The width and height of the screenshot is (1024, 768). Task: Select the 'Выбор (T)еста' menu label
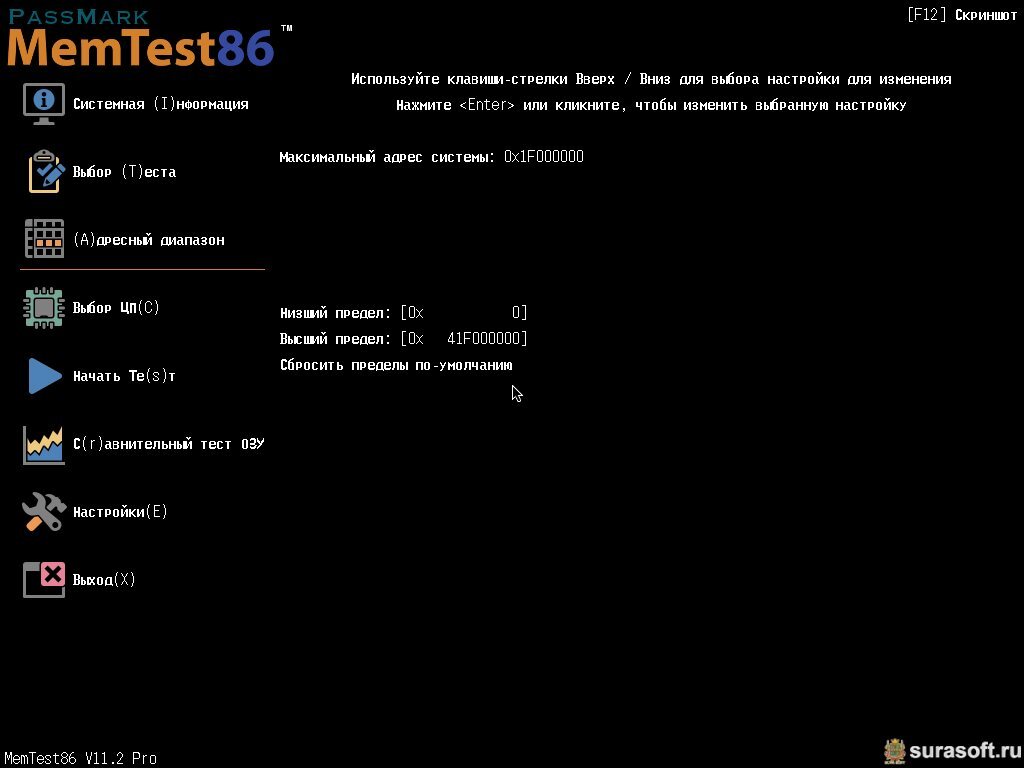pos(124,172)
